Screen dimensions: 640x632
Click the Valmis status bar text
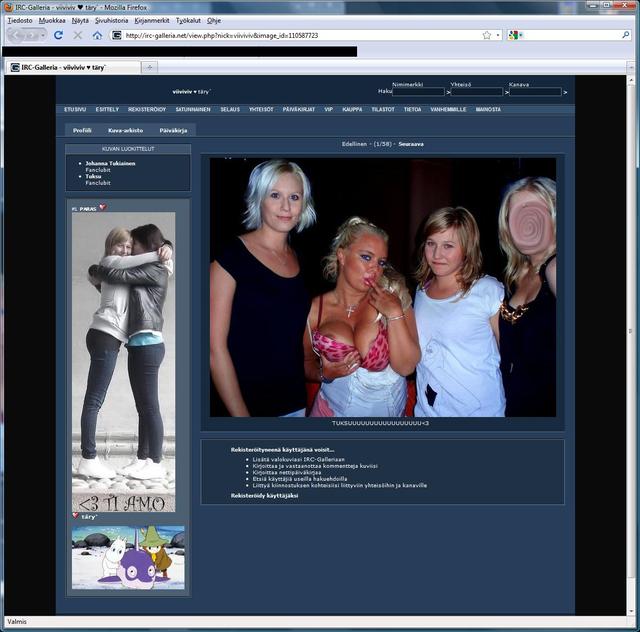[x=17, y=621]
